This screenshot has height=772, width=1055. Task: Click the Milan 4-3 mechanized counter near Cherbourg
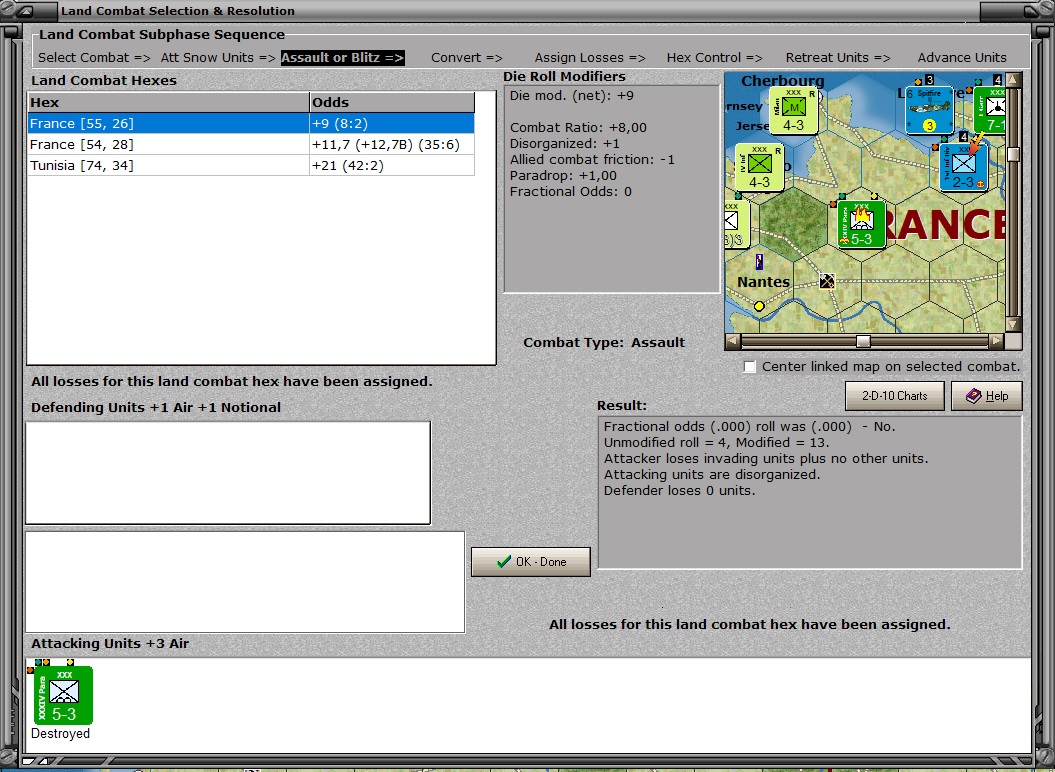792,108
